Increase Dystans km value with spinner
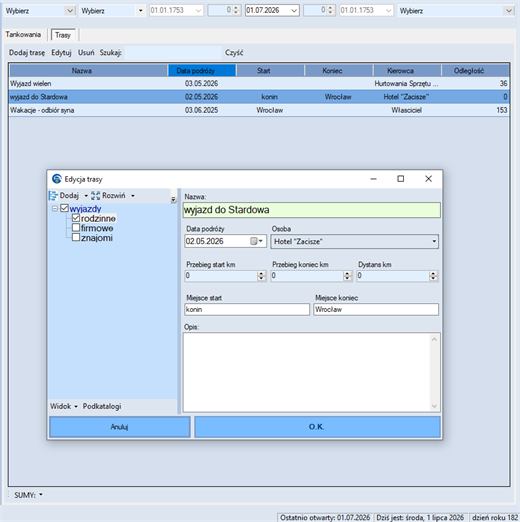The height and width of the screenshot is (522, 520). tap(433, 273)
